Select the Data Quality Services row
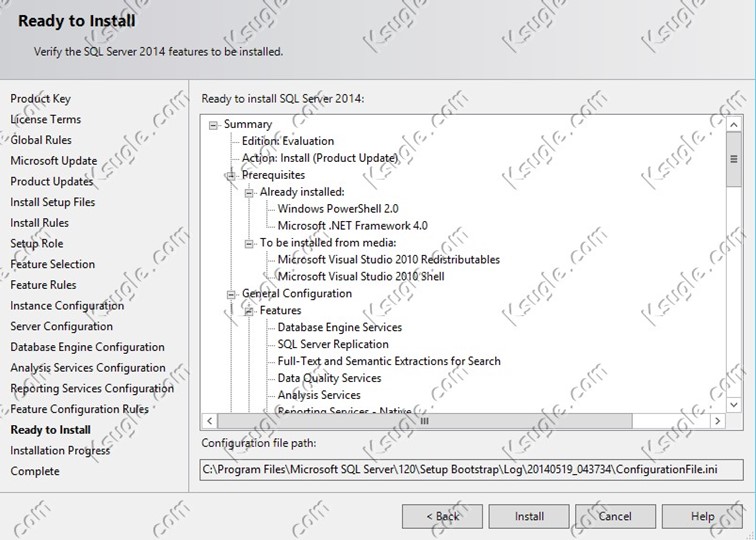Screen dimensions: 756x540 [x=329, y=378]
